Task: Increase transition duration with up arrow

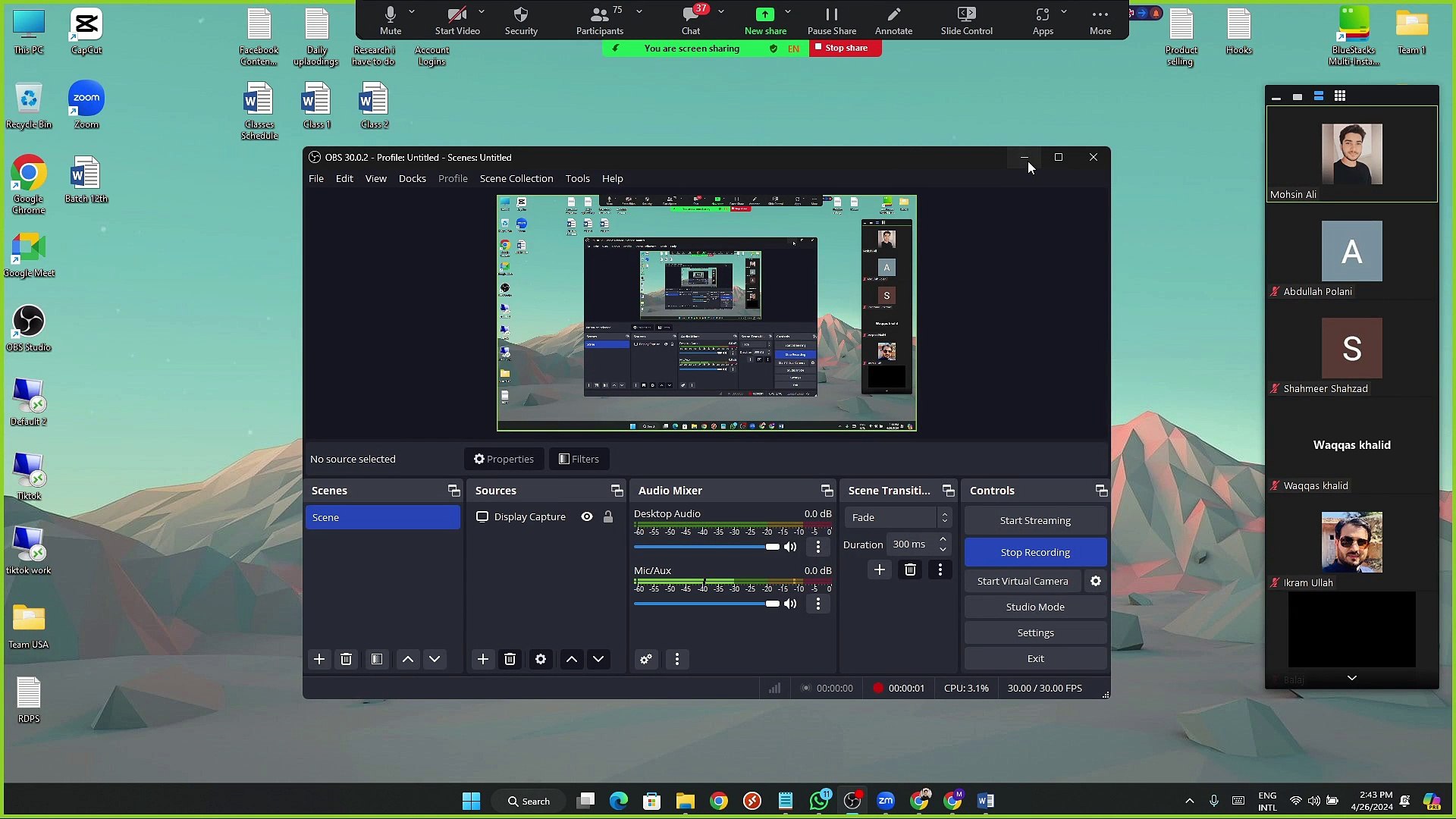Action: point(943,539)
